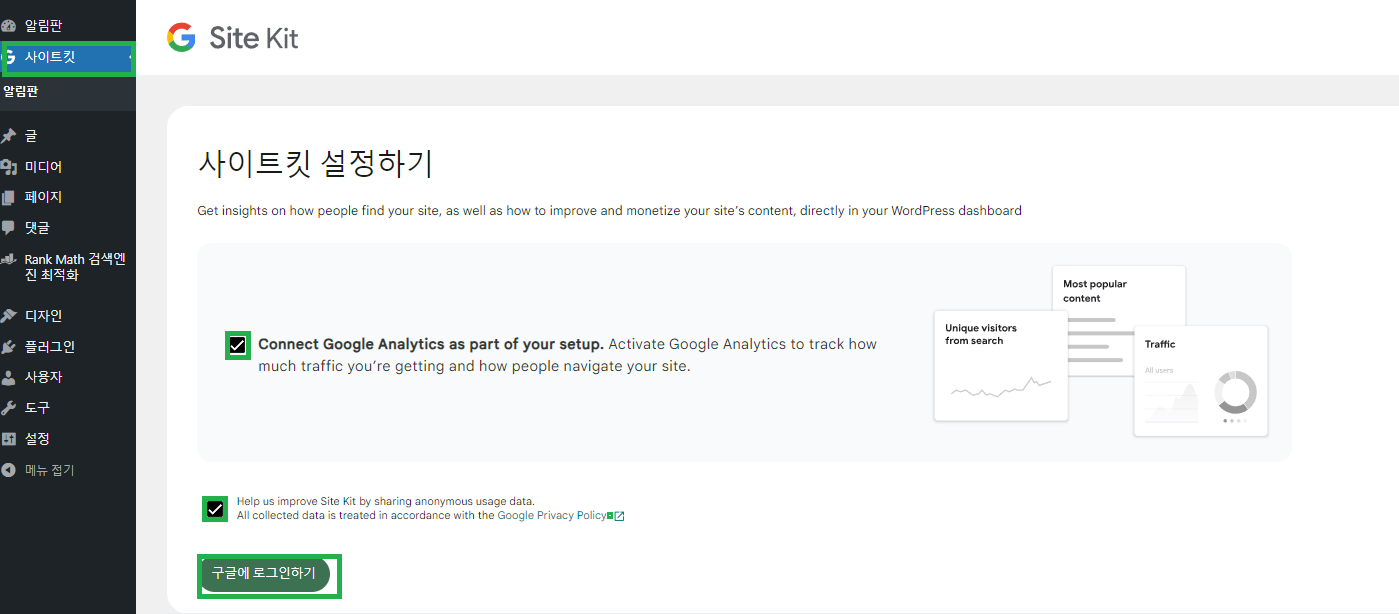The image size is (1399, 614).
Task: Click the Google G icon in the sidebar
Action: click(x=9, y=57)
